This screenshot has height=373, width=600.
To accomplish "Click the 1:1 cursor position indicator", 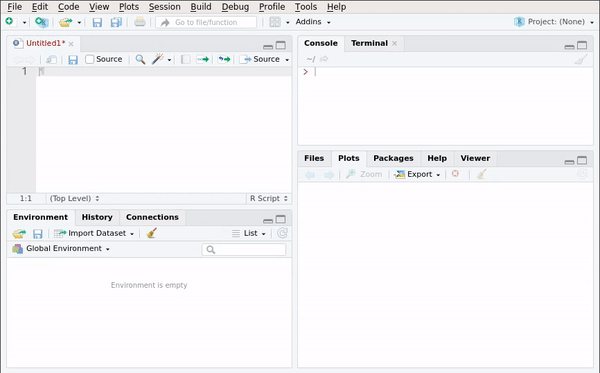I will pos(26,198).
